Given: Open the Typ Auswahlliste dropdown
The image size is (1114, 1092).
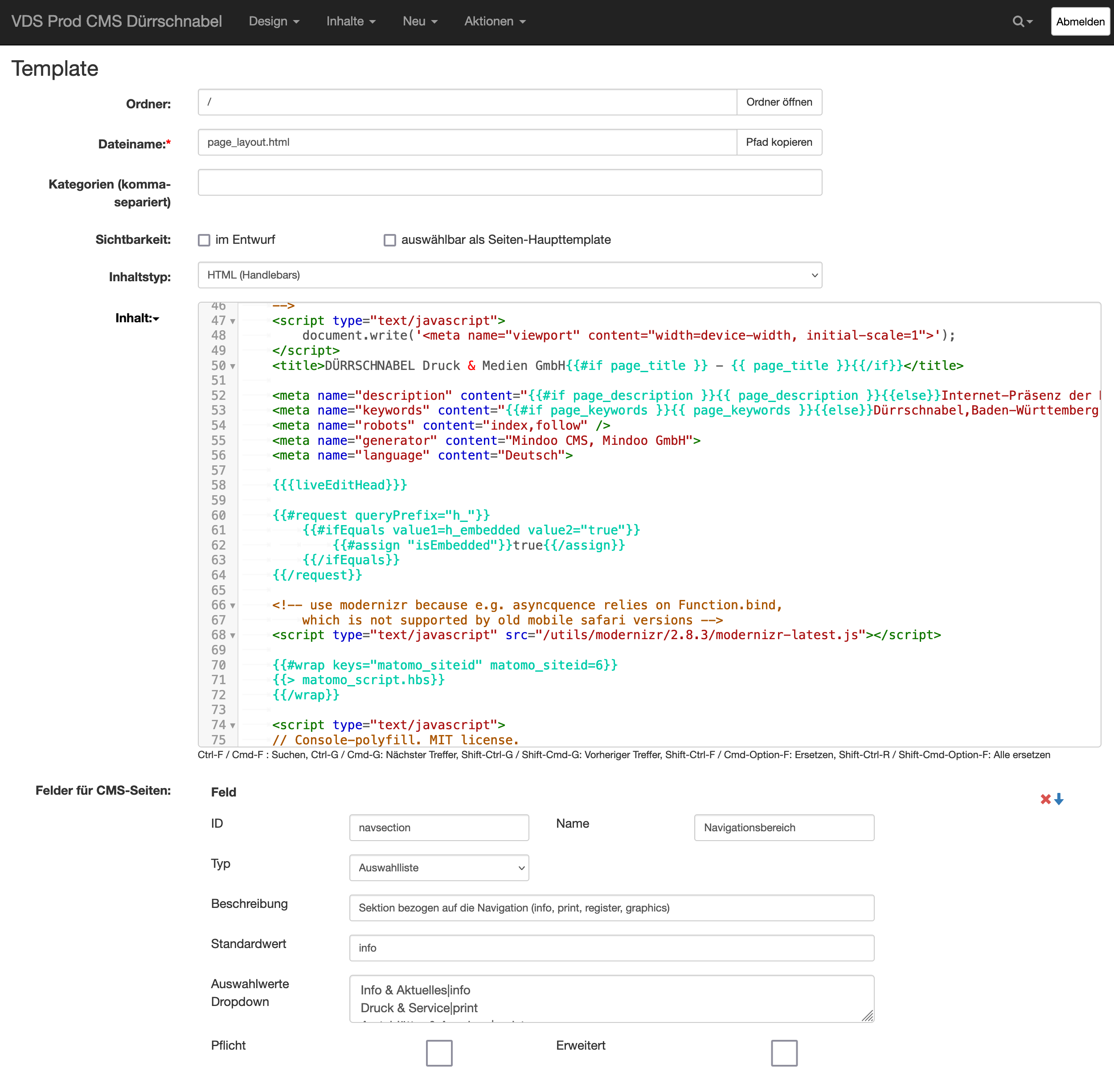Looking at the screenshot, I should [x=439, y=868].
